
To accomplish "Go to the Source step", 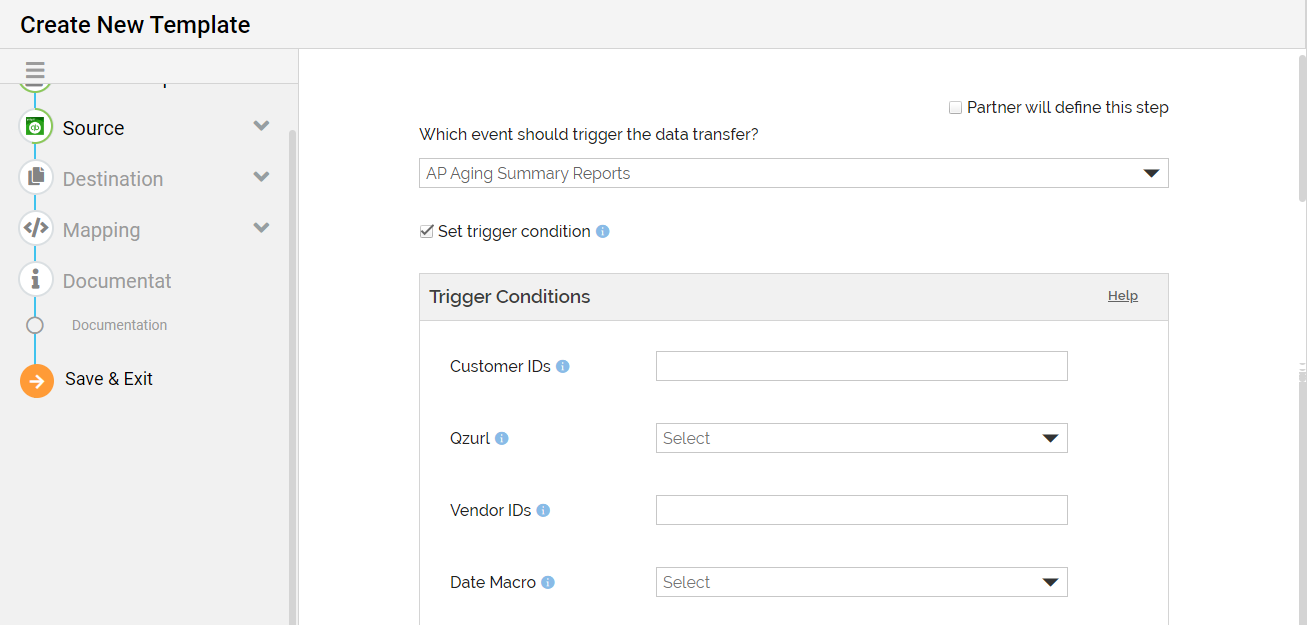I will 94,128.
